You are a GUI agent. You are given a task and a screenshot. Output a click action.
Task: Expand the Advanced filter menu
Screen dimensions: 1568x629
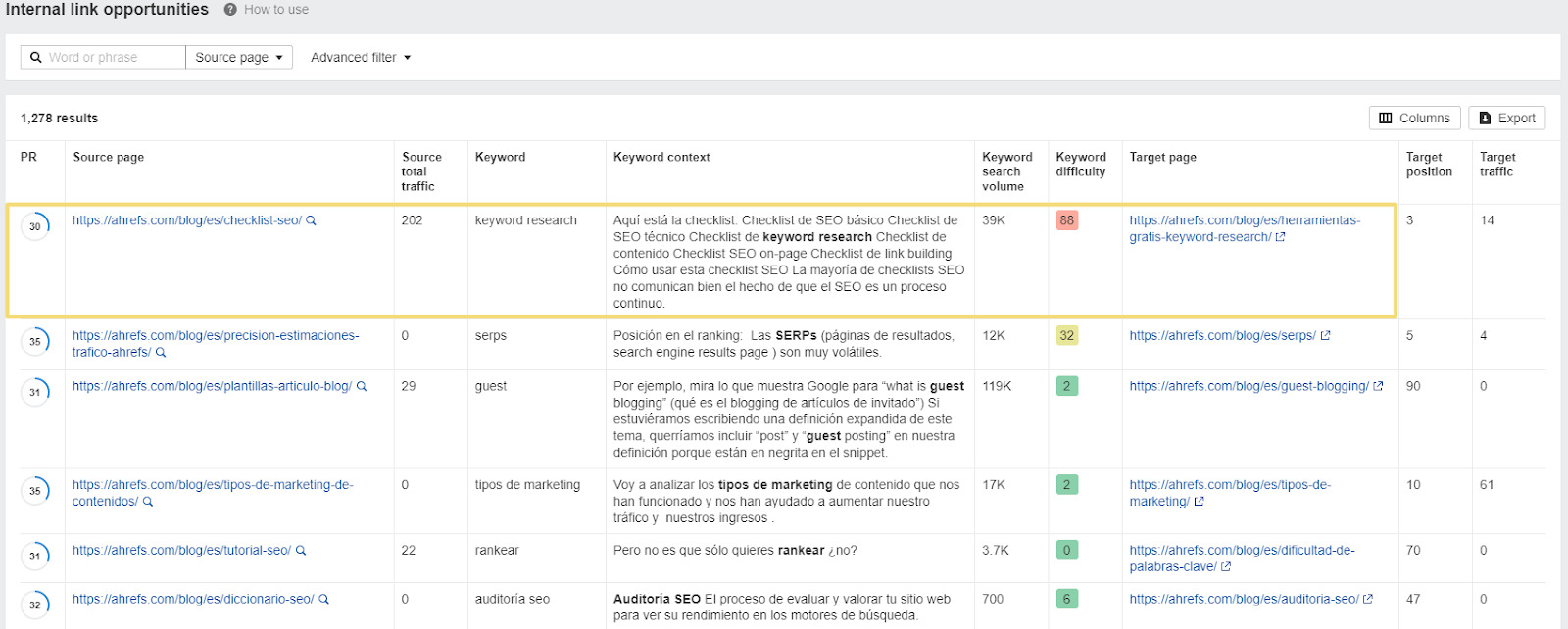(x=360, y=58)
